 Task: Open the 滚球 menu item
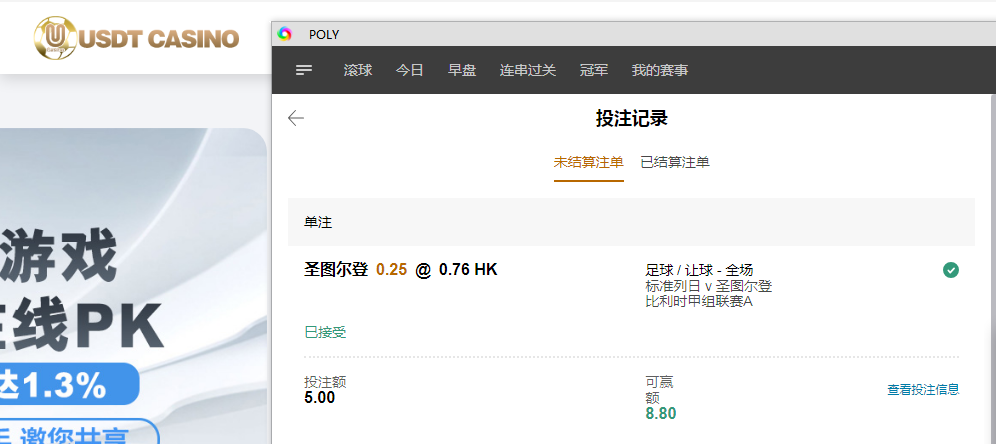(x=358, y=70)
